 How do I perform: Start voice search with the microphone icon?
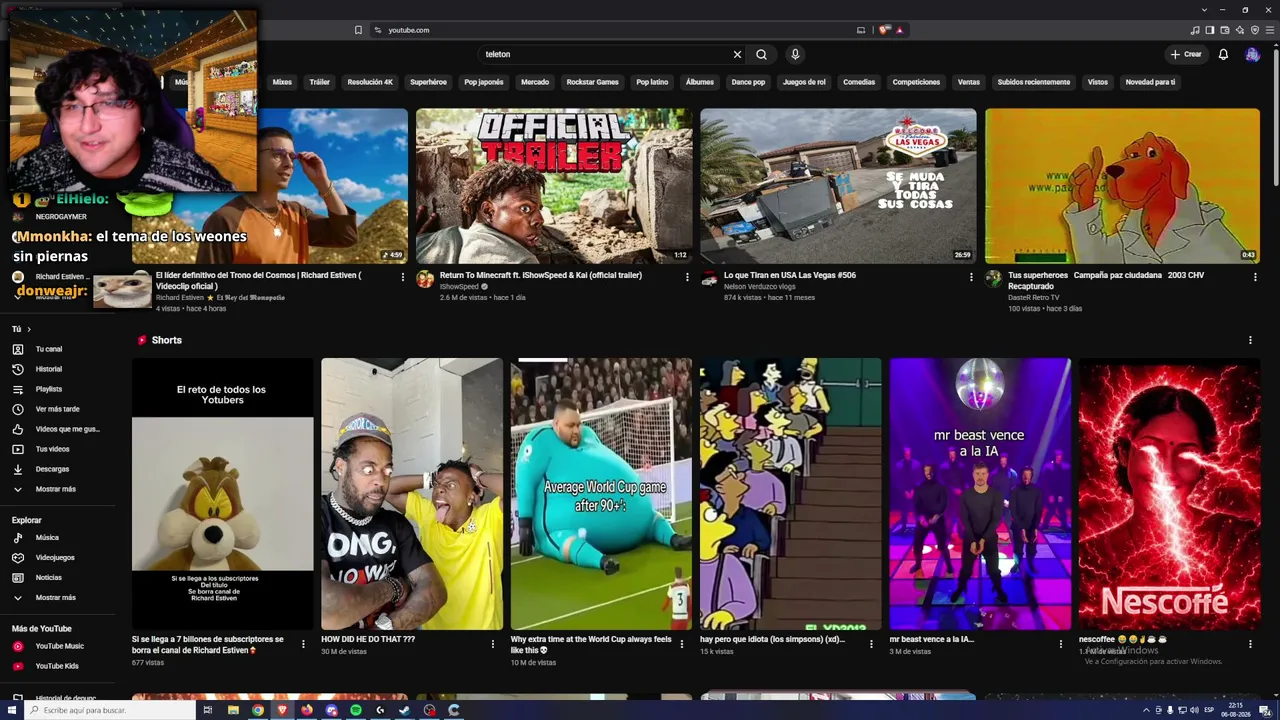(795, 54)
